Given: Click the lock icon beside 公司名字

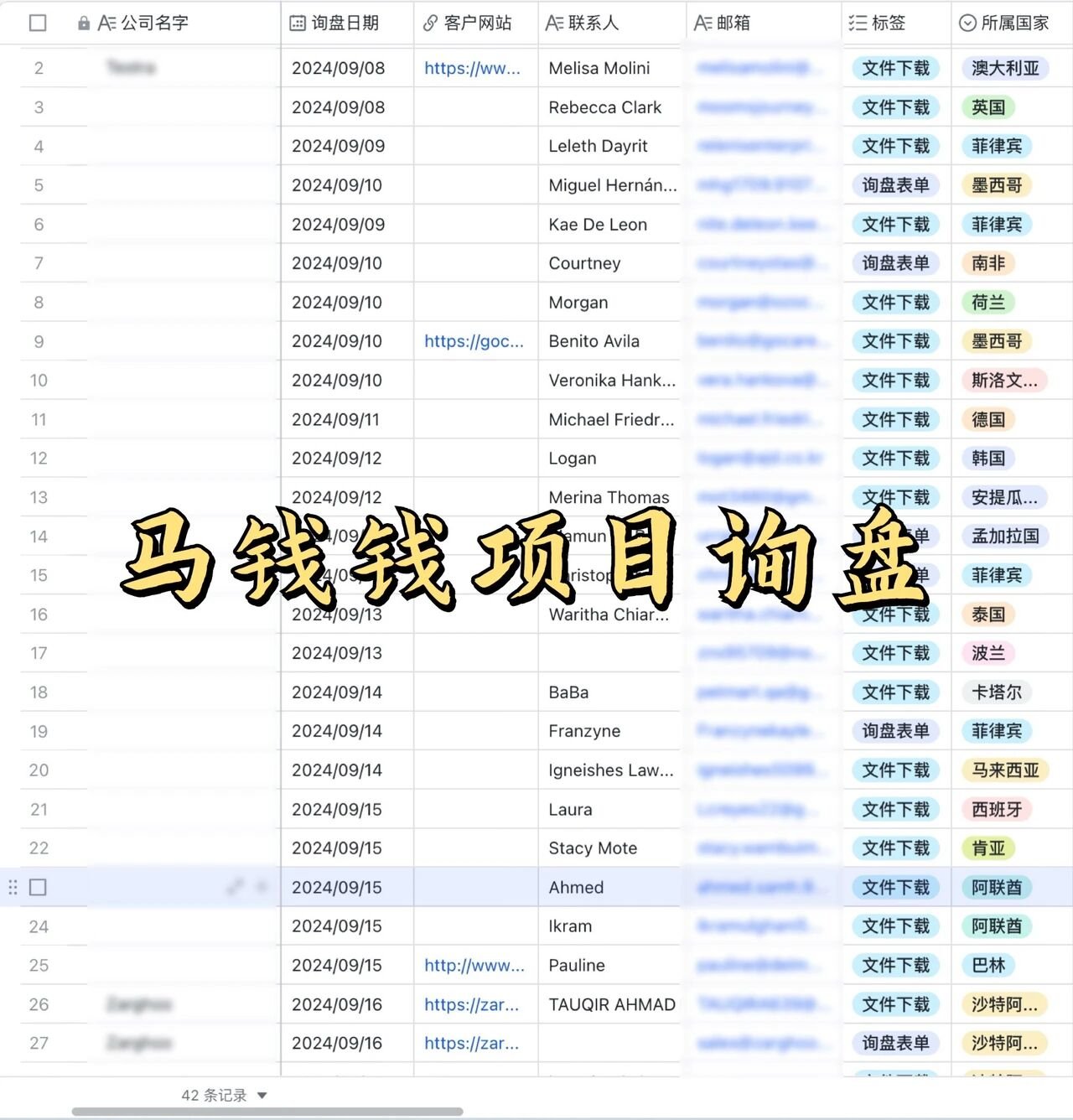Looking at the screenshot, I should click(84, 23).
